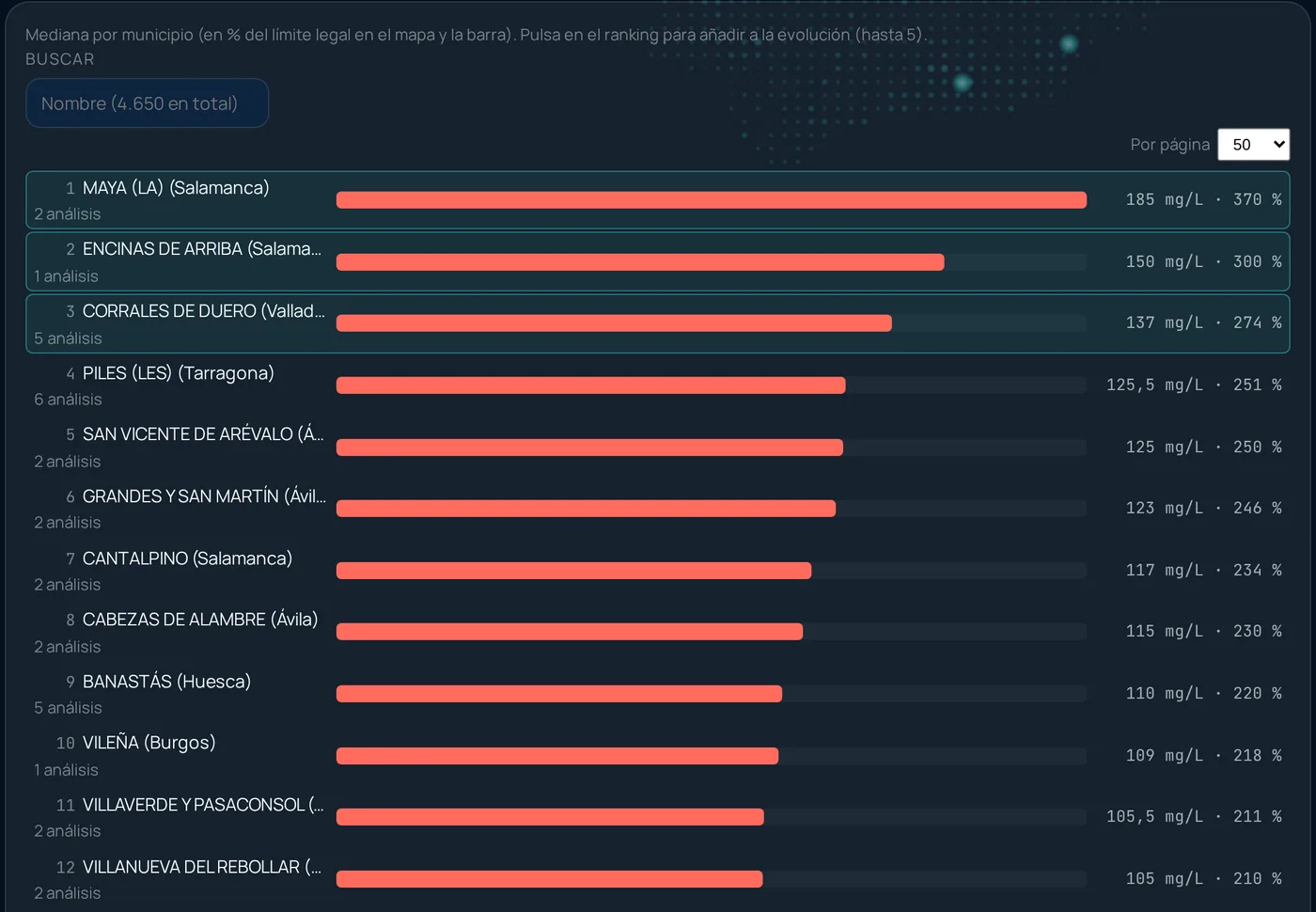
Task: Pick GRANDES Y SAN MARTÍN municipality
Action: 658,509
